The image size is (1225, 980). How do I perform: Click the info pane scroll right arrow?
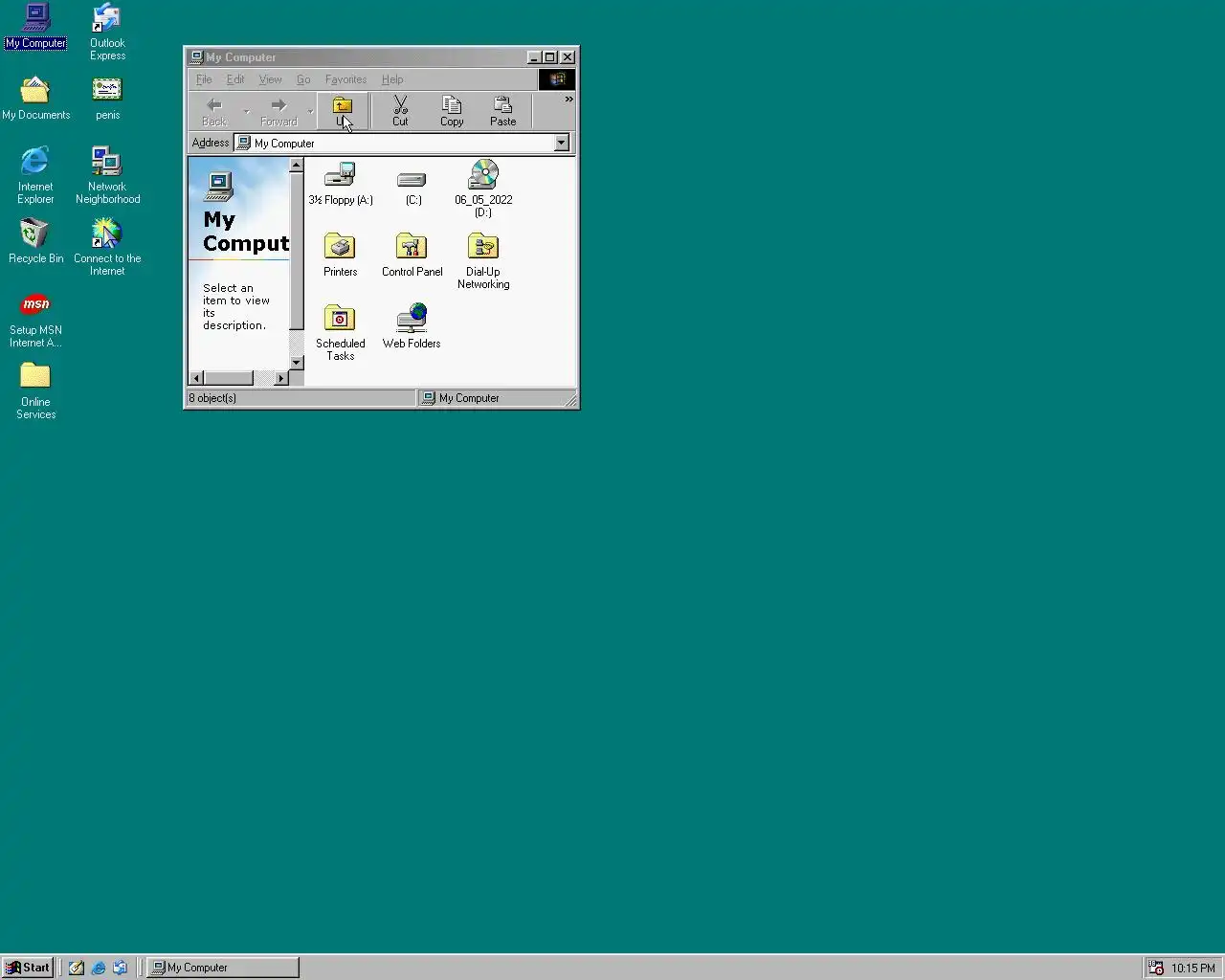(x=281, y=378)
